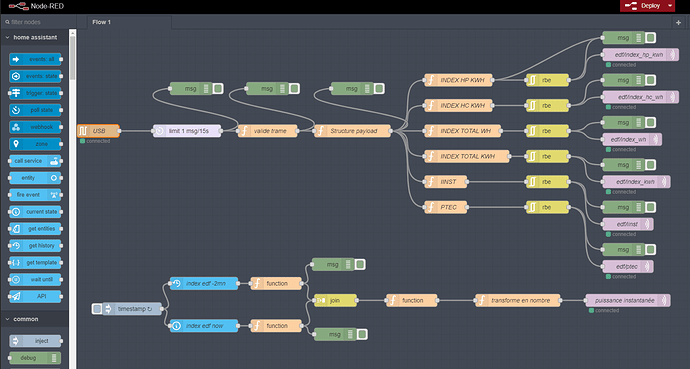Select the limit 1 msg/15s delay node
Screen dimensions: 690x369
point(187,131)
